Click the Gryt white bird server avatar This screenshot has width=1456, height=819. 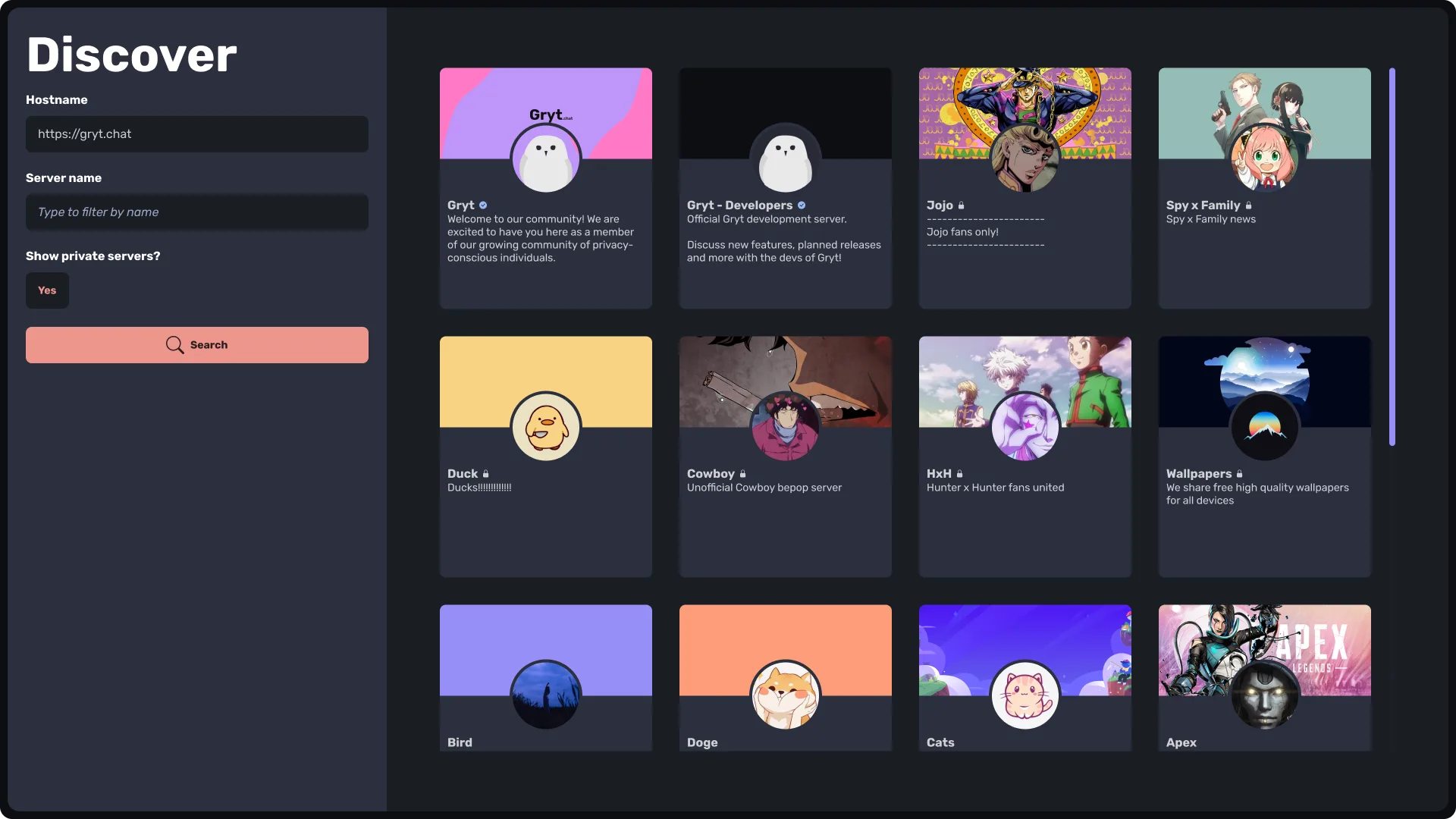coord(546,158)
